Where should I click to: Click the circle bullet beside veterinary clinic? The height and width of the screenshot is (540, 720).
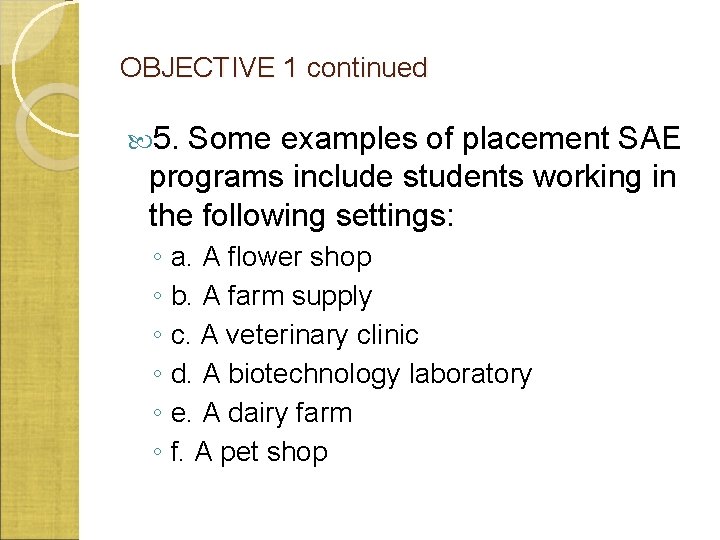[158, 335]
